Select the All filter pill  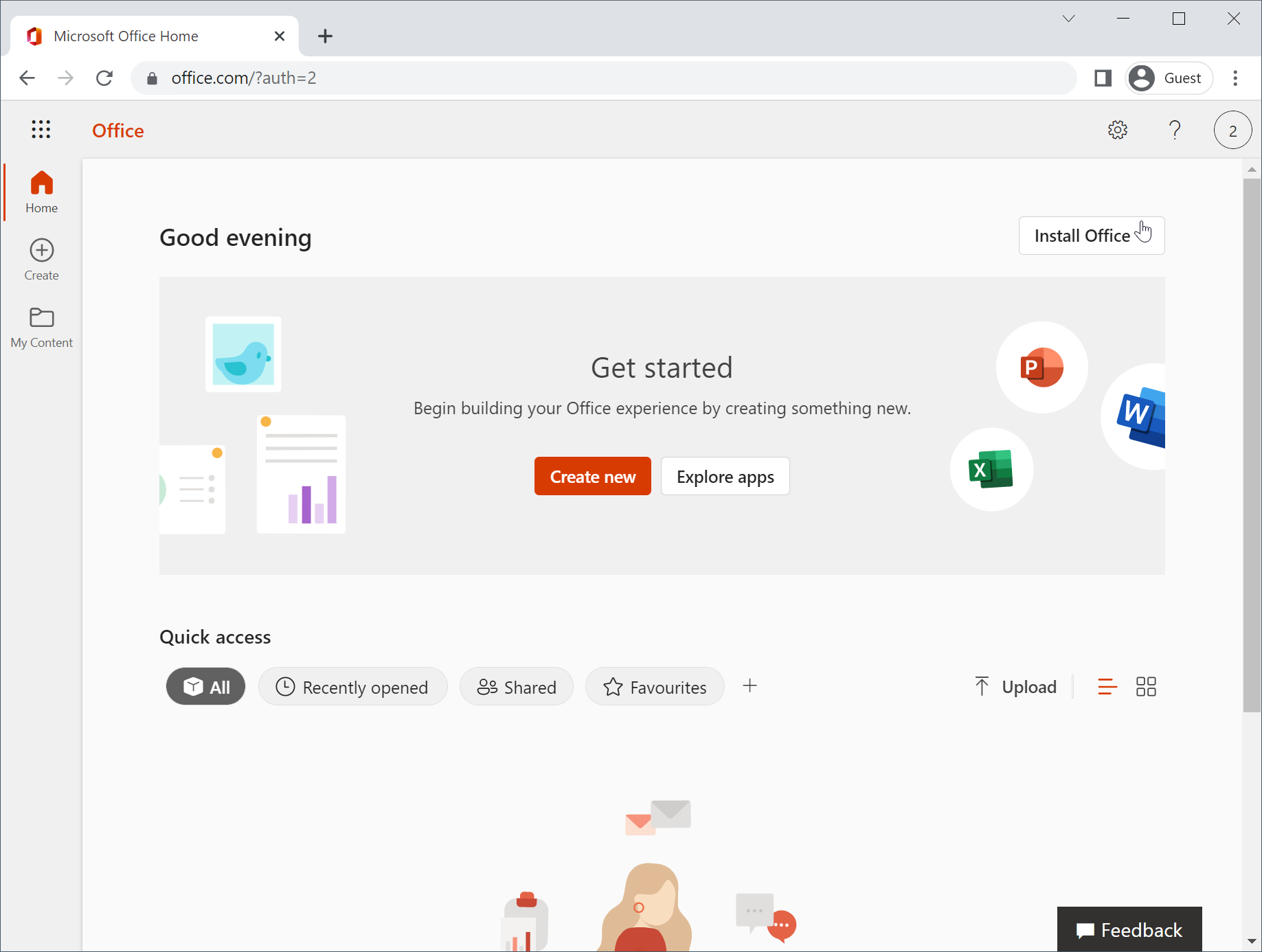click(205, 686)
